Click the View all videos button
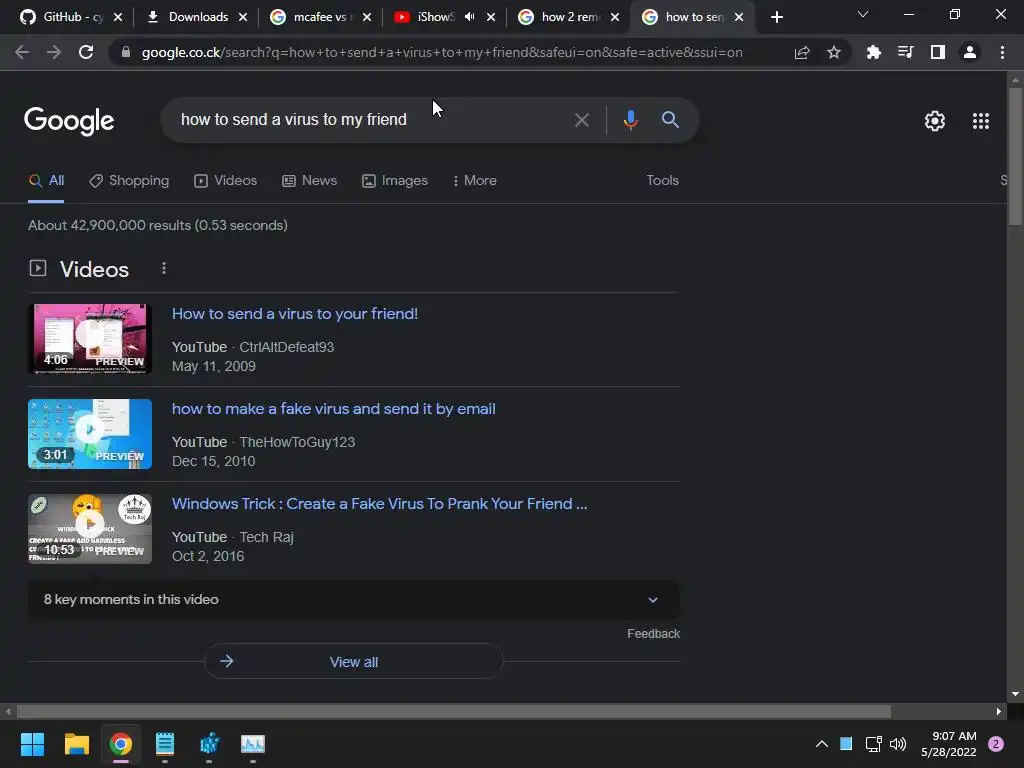The image size is (1024, 768). click(x=353, y=662)
